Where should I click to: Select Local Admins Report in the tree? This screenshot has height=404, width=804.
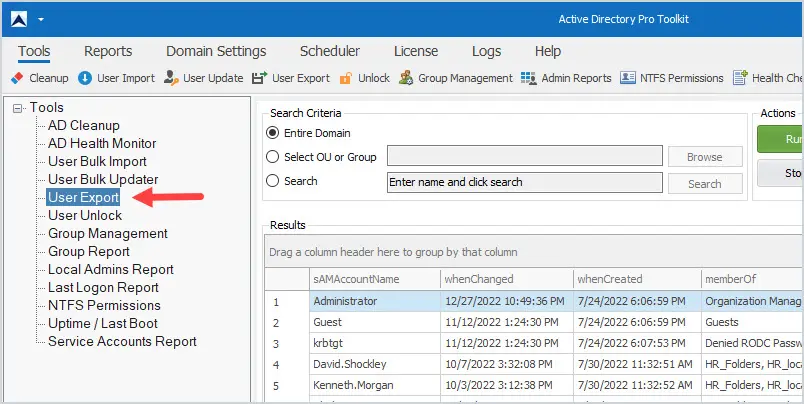coord(111,269)
